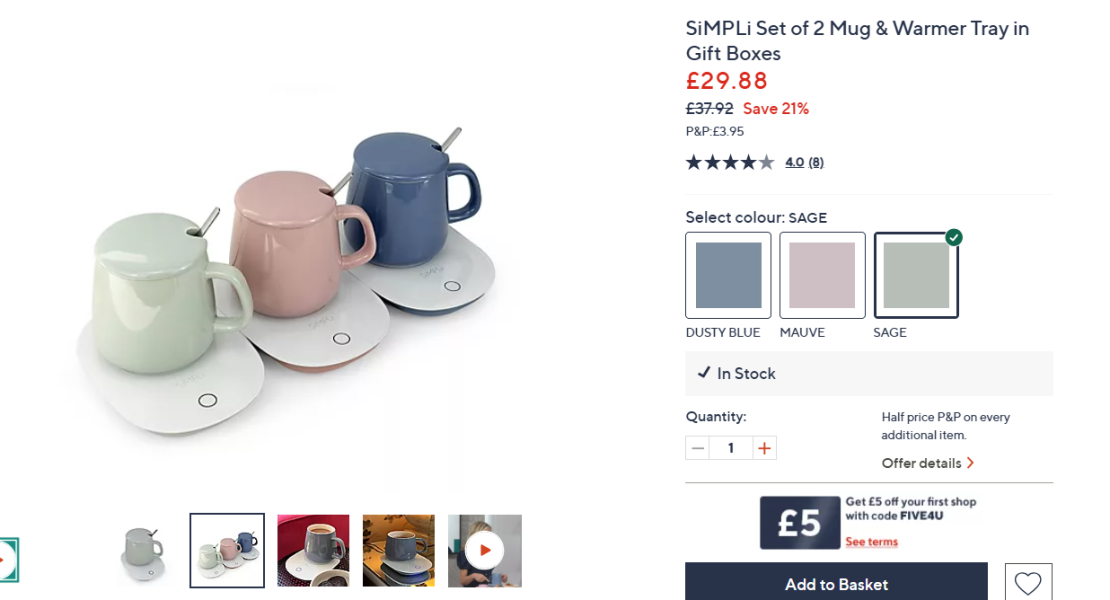Select the Mauve colour swatch

[823, 275]
